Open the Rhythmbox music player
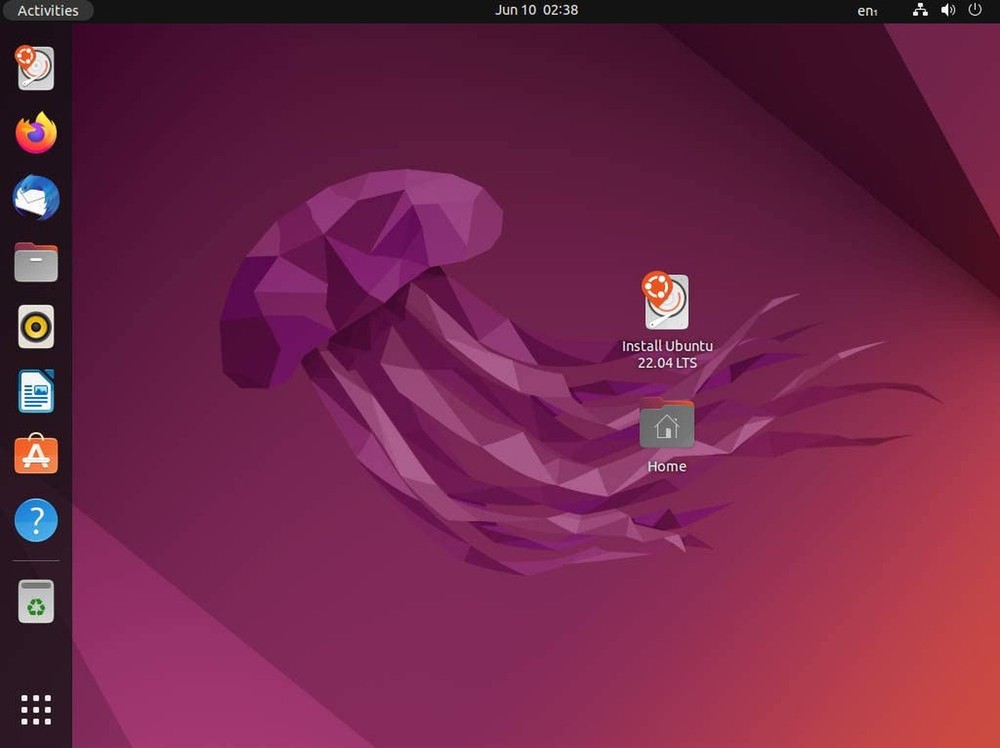The height and width of the screenshot is (748, 1000). [35, 326]
